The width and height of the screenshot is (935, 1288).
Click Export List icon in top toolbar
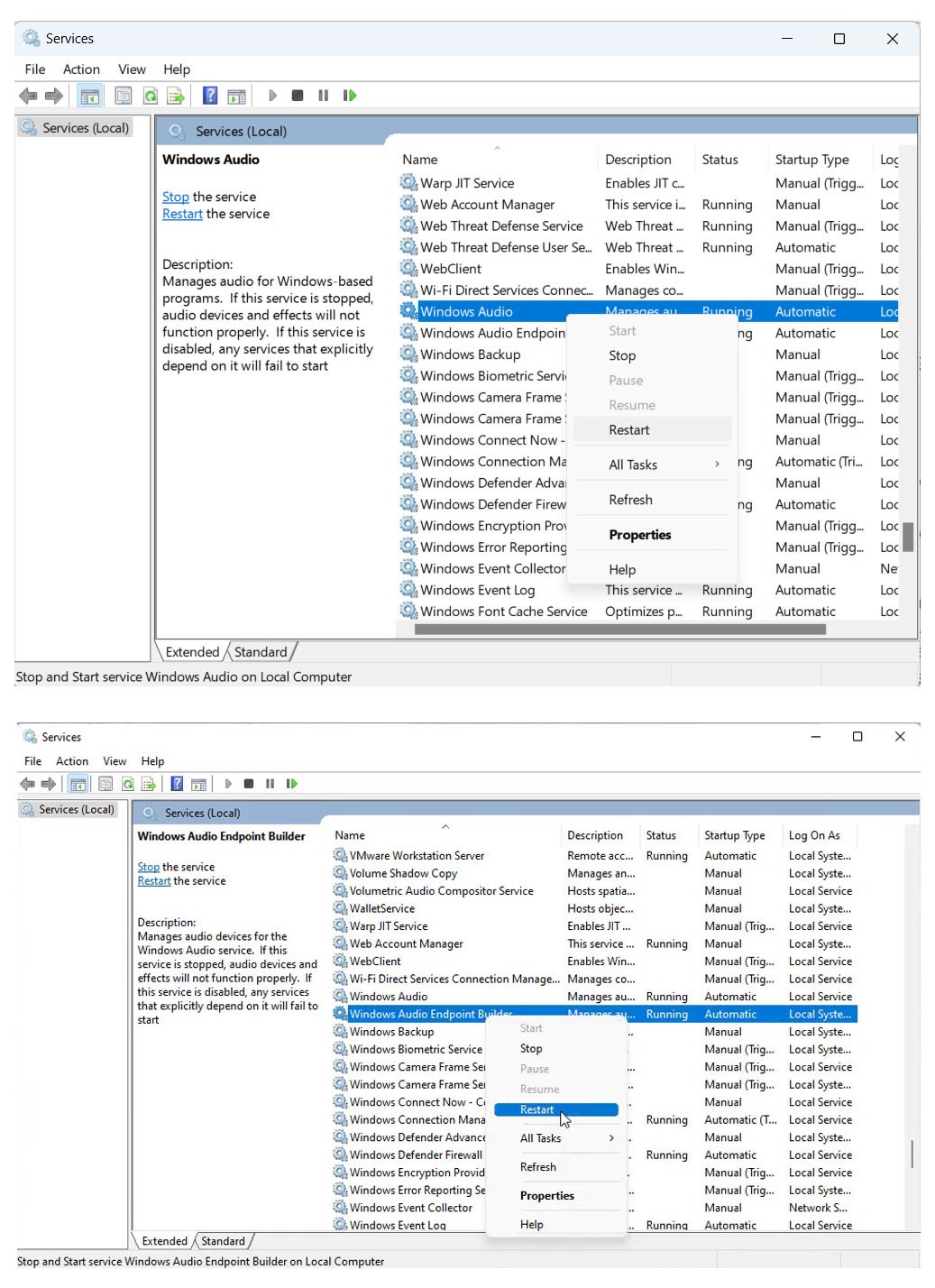pyautogui.click(x=176, y=96)
